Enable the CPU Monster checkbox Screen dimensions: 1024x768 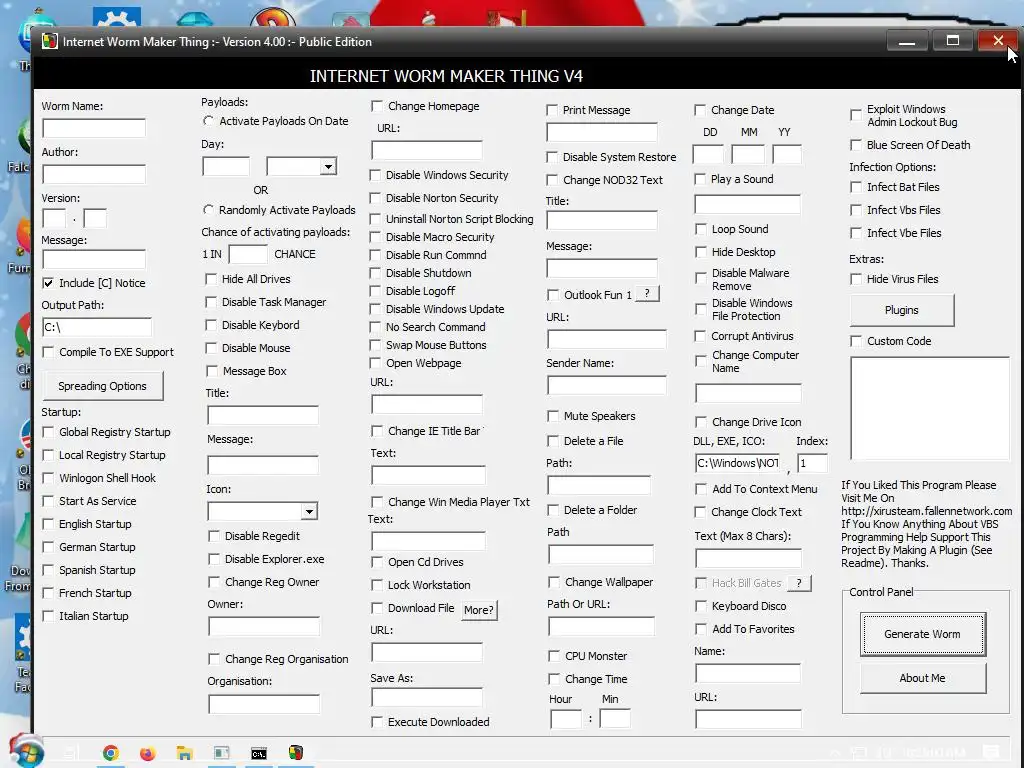[554, 656]
